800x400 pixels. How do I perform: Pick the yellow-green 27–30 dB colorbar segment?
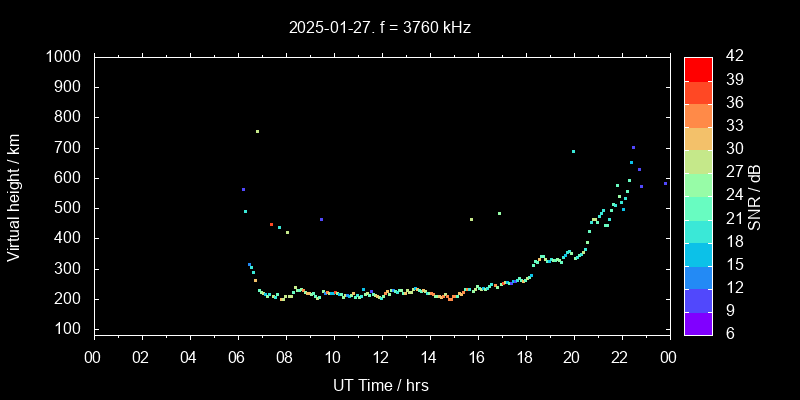[698, 160]
